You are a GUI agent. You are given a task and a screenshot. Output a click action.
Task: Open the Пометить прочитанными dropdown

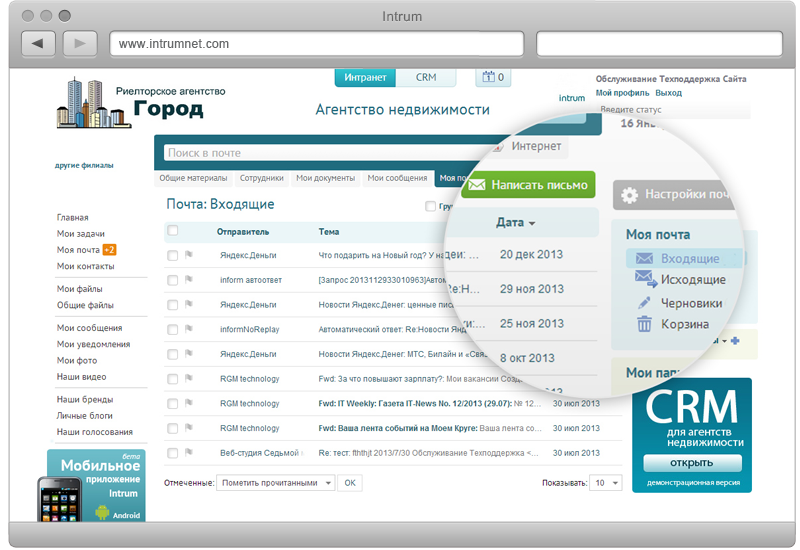pyautogui.click(x=276, y=483)
